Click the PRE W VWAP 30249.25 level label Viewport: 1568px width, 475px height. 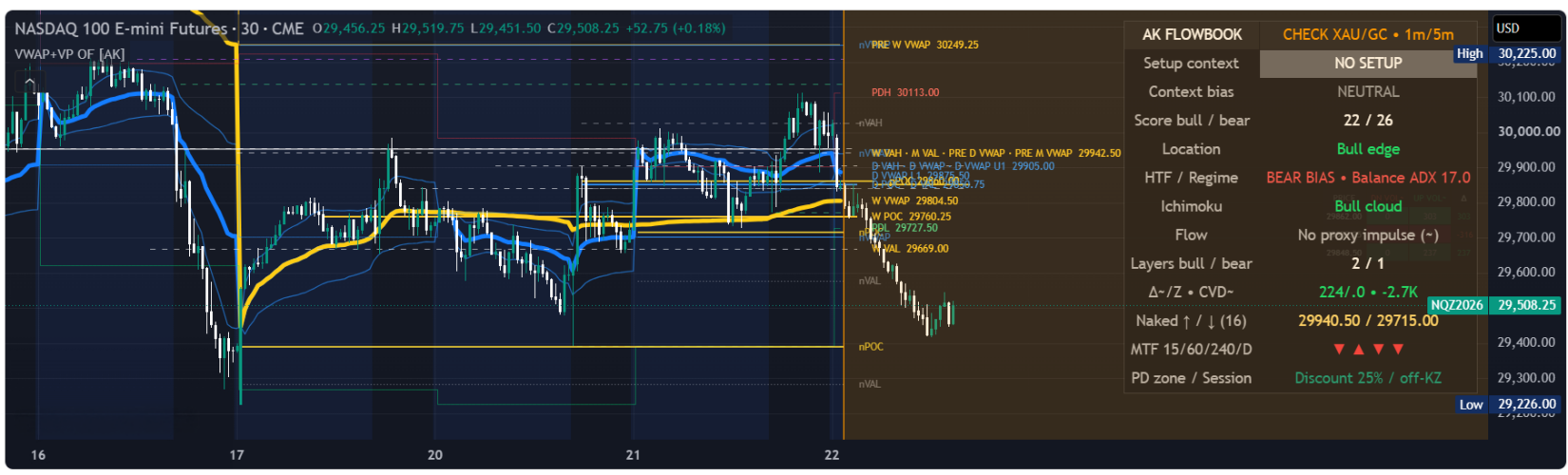[925, 45]
